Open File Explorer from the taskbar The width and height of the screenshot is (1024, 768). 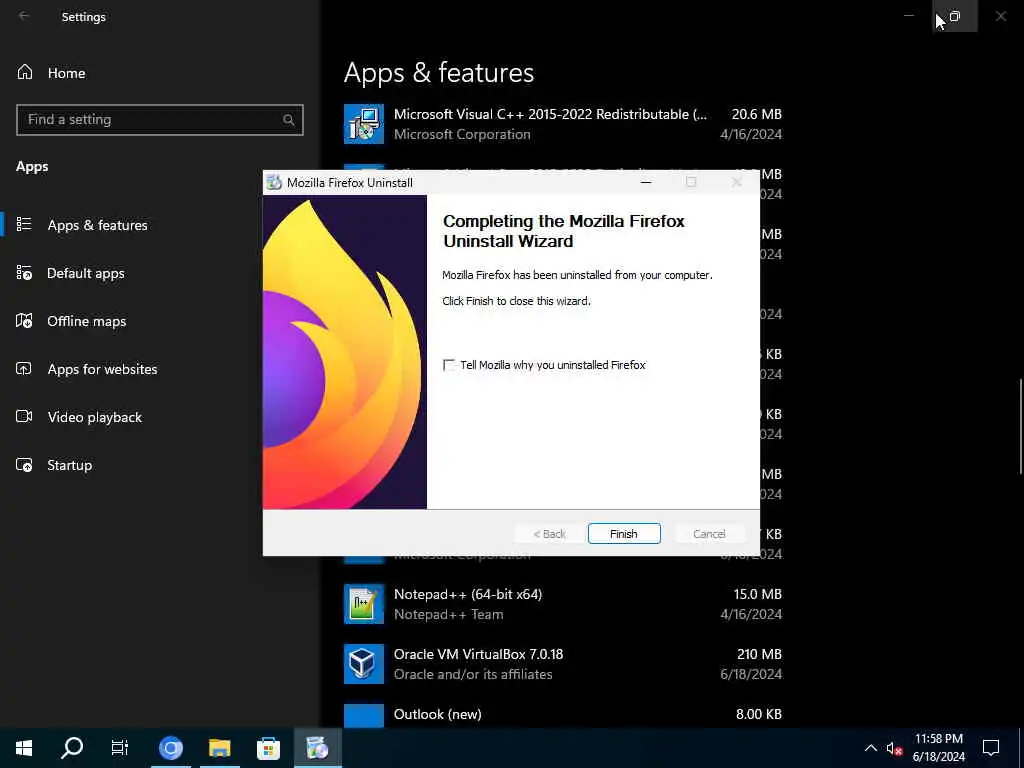point(219,748)
